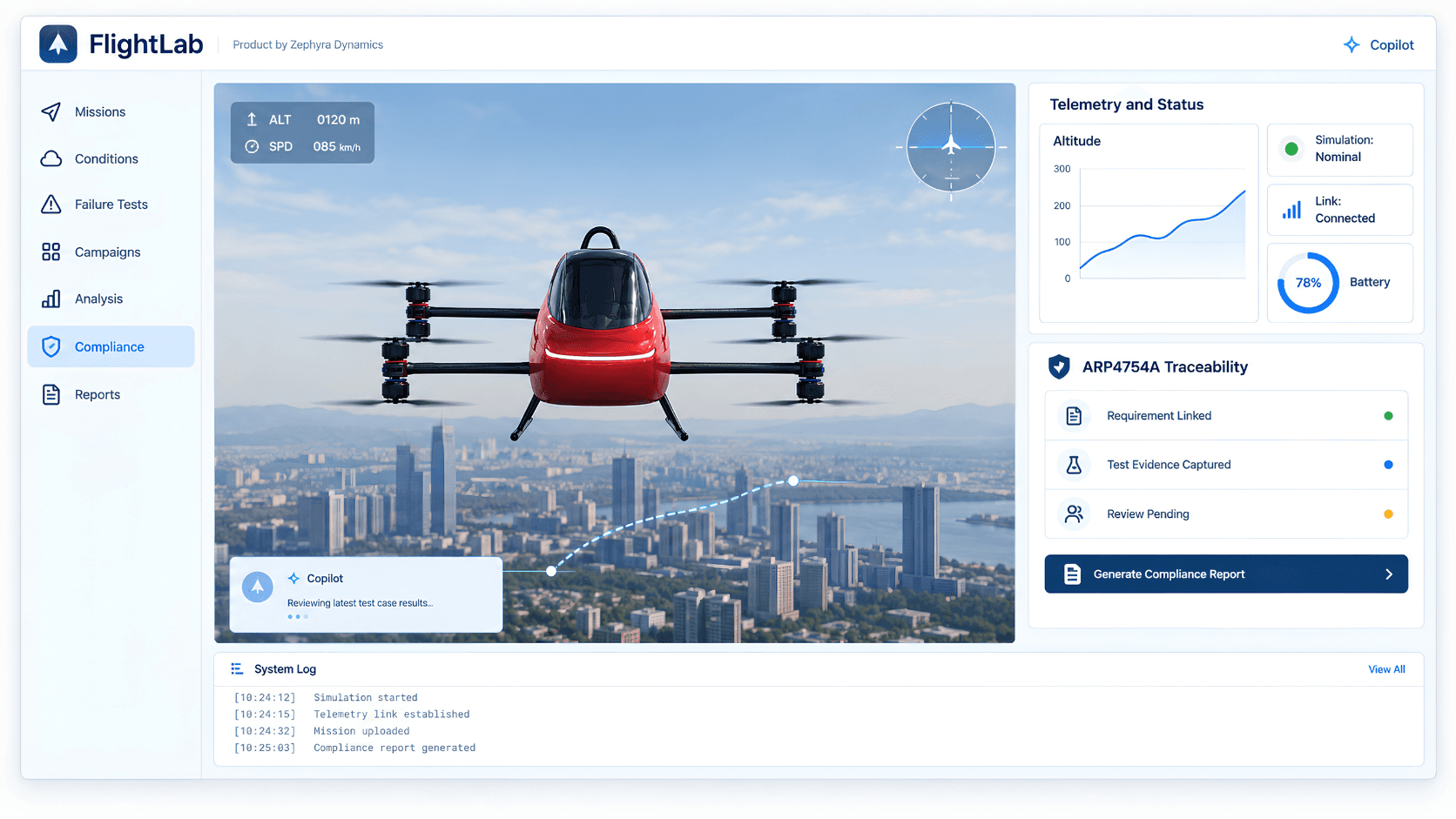Click the Link signal bars icon
This screenshot has width=1456, height=819.
pyautogui.click(x=1291, y=210)
